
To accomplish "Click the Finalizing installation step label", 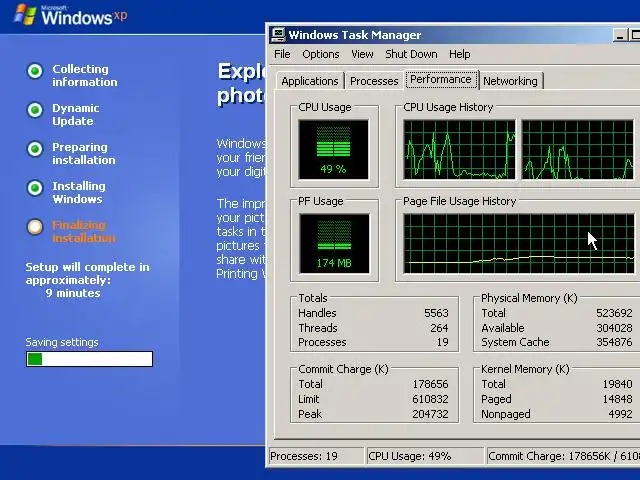I will point(84,231).
